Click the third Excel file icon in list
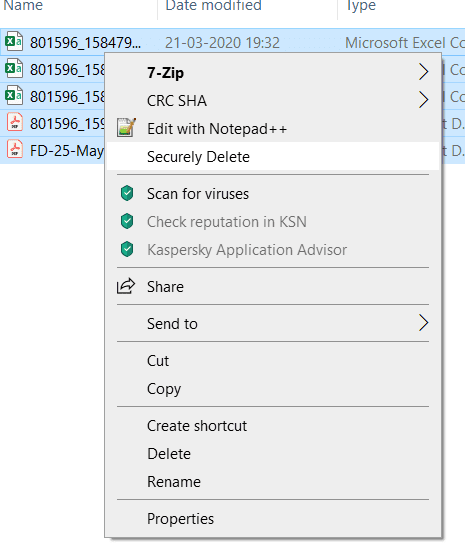Screen dimensions: 465x556 14,96
